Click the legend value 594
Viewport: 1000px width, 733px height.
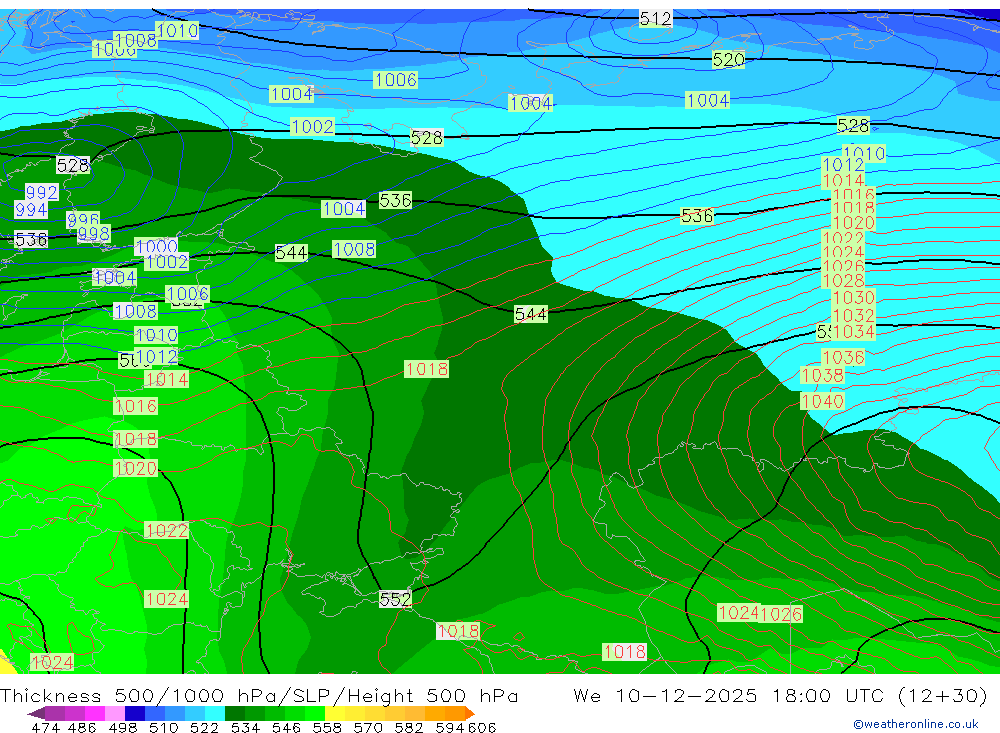450,727
